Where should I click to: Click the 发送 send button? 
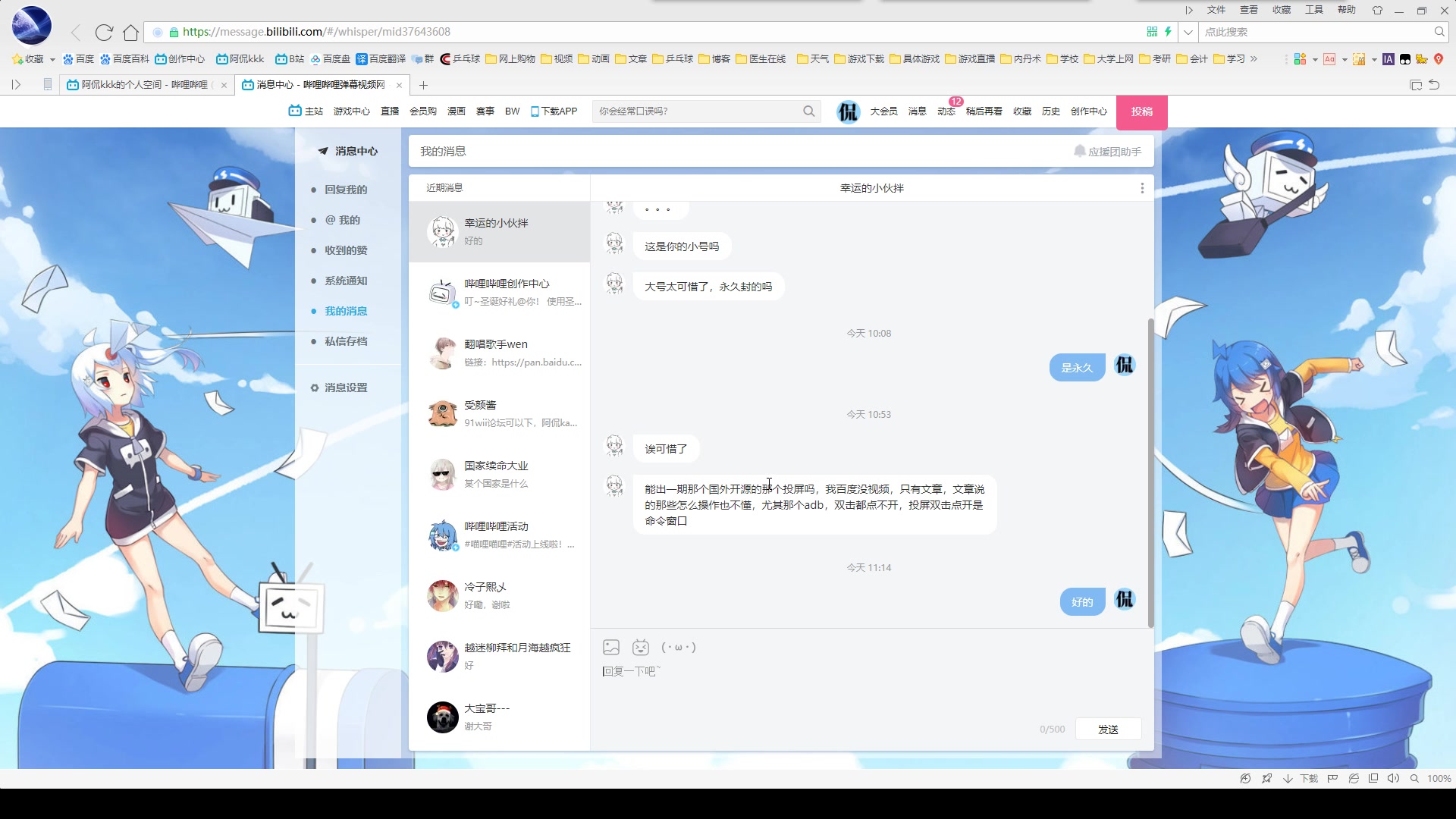pos(1108,729)
